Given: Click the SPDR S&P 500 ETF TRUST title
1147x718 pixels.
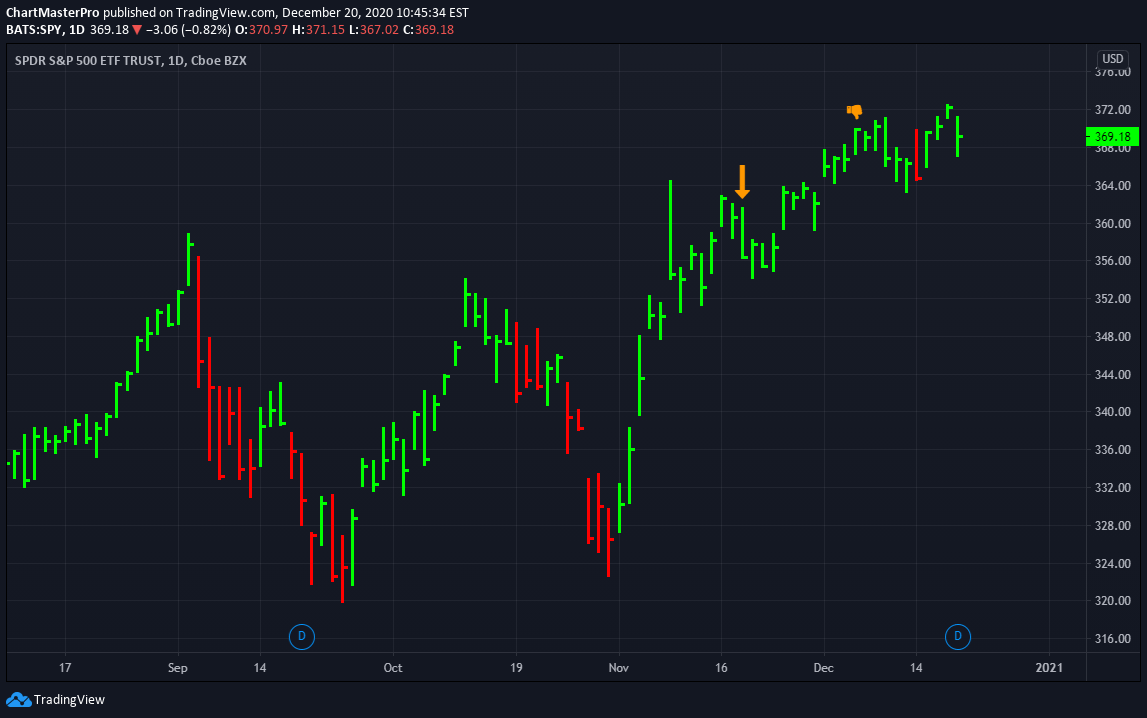Looking at the screenshot, I should tap(88, 61).
